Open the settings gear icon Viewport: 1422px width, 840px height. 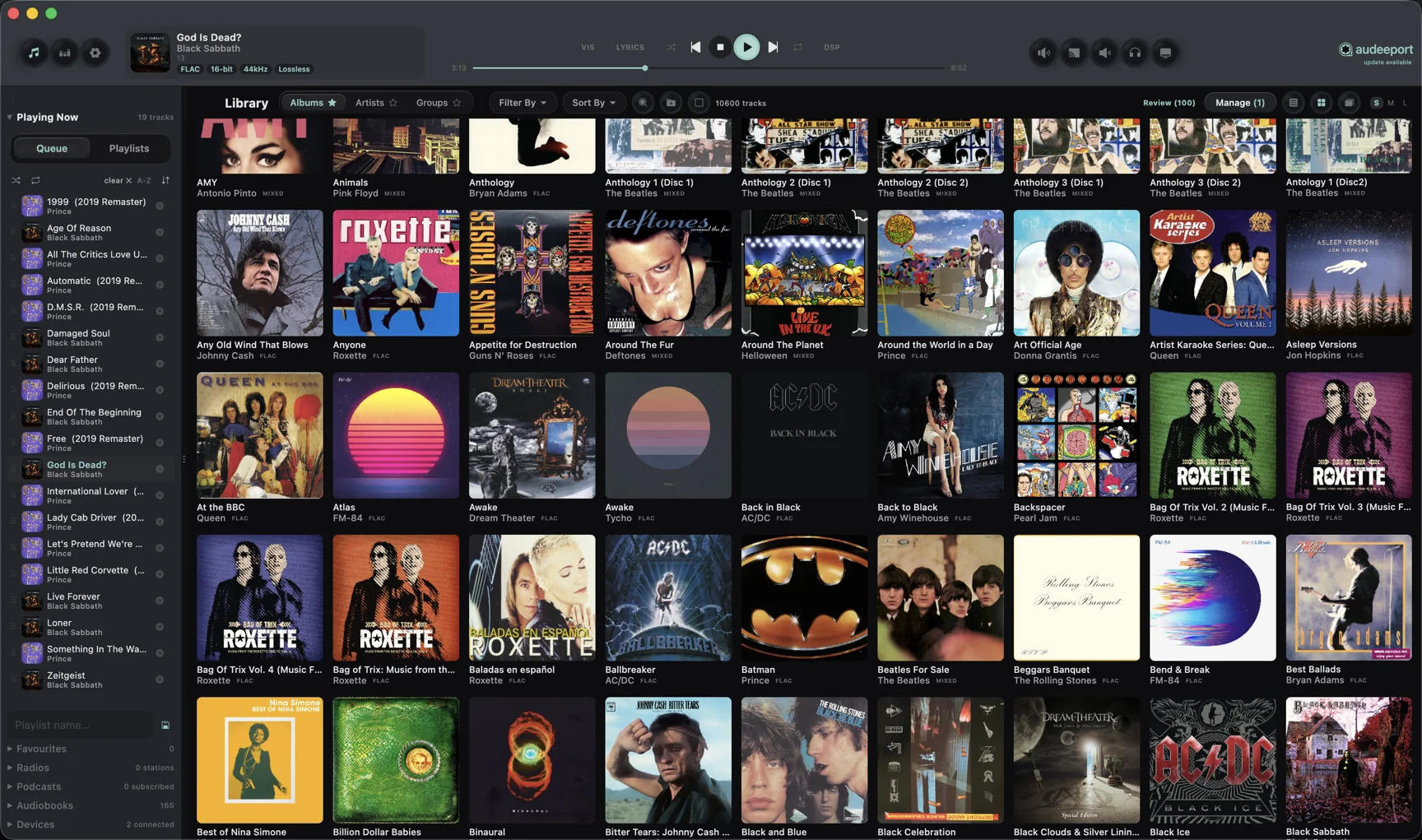(x=95, y=53)
